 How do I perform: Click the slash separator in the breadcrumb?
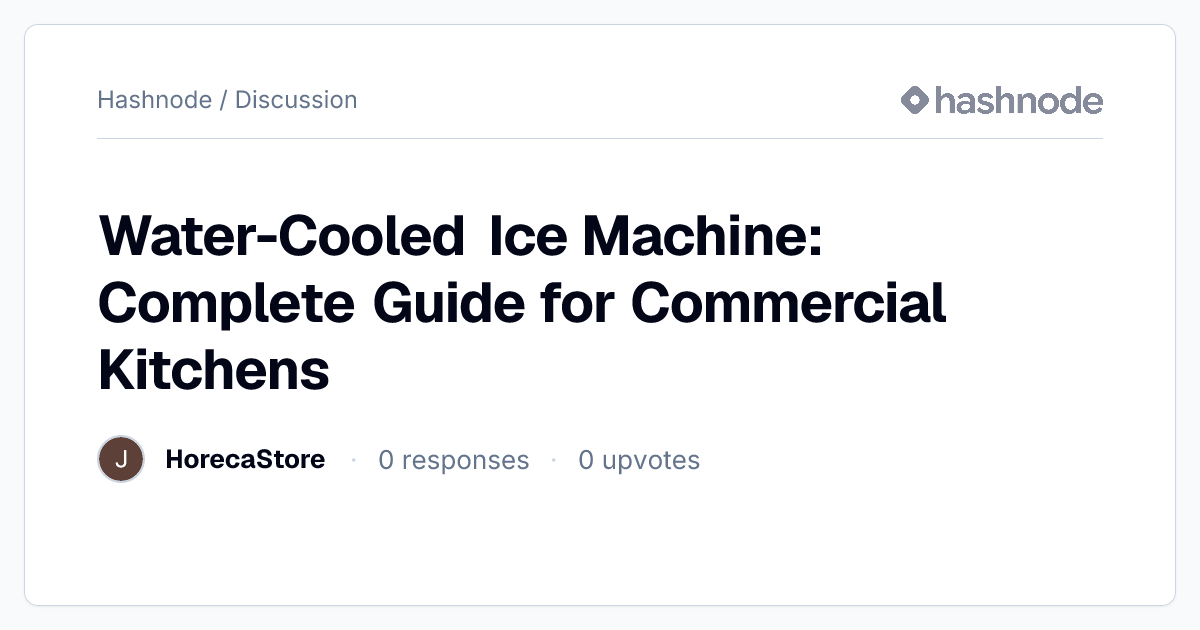(223, 100)
